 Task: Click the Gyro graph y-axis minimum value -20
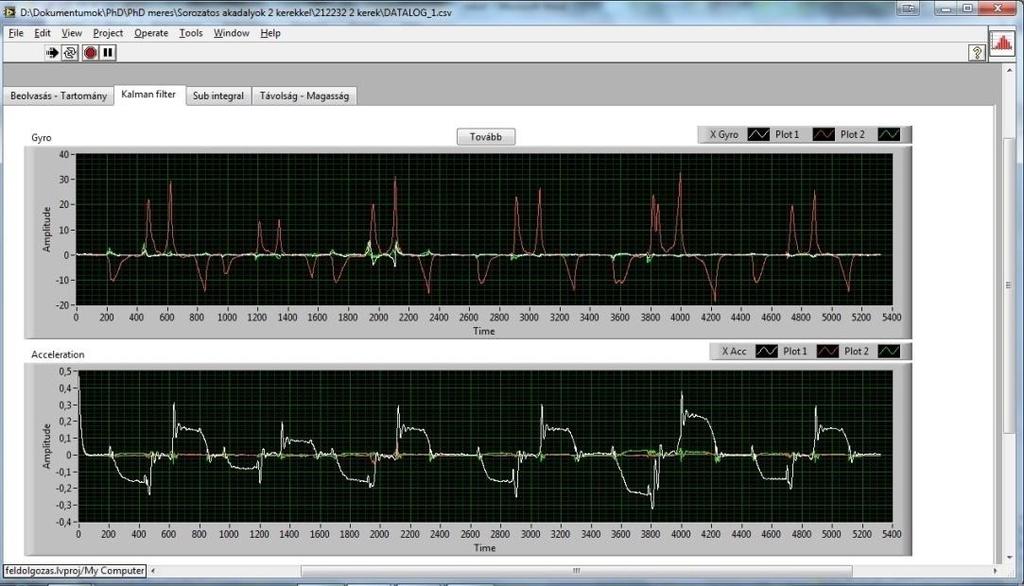pos(61,305)
